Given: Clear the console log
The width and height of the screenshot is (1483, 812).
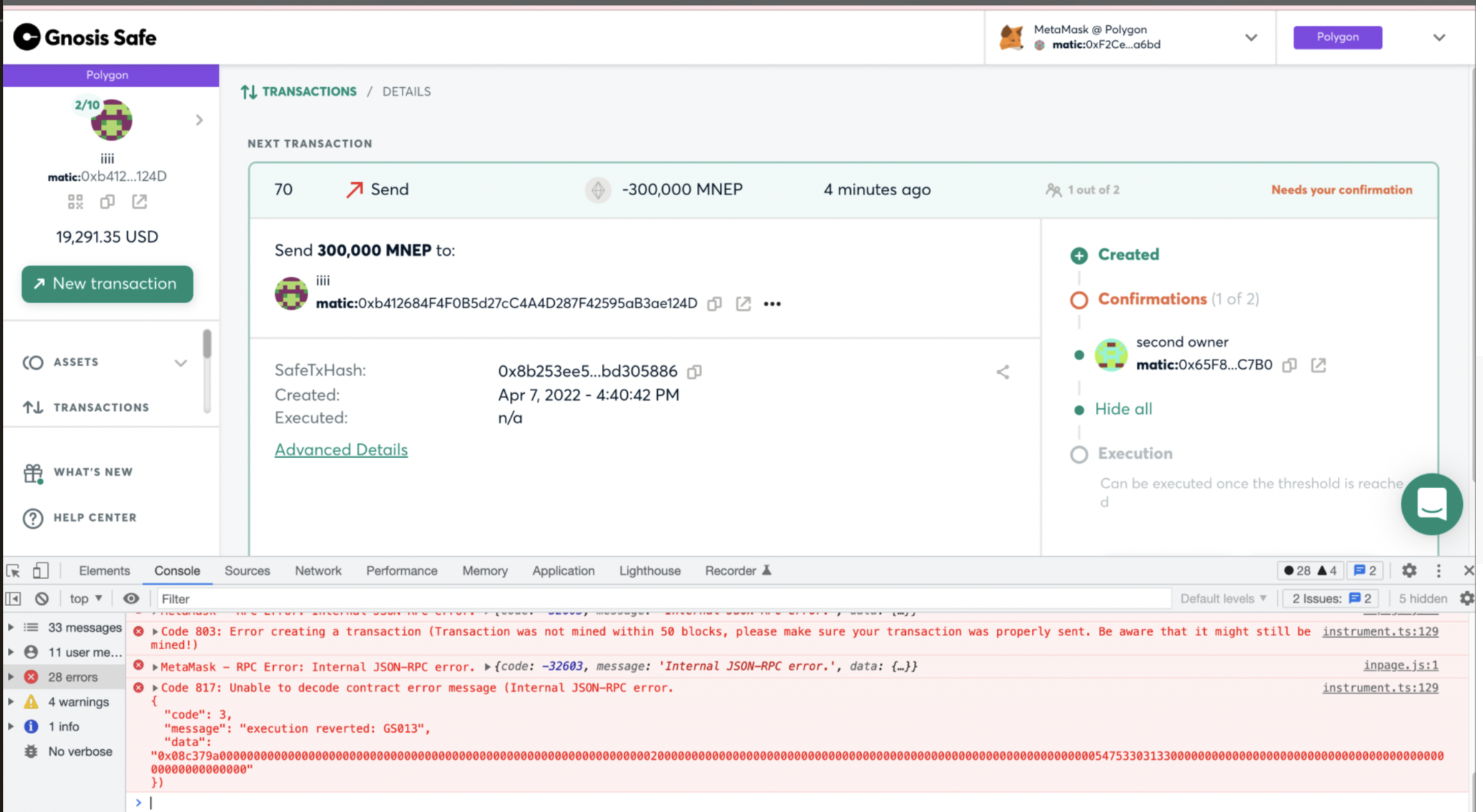Looking at the screenshot, I should (x=42, y=598).
